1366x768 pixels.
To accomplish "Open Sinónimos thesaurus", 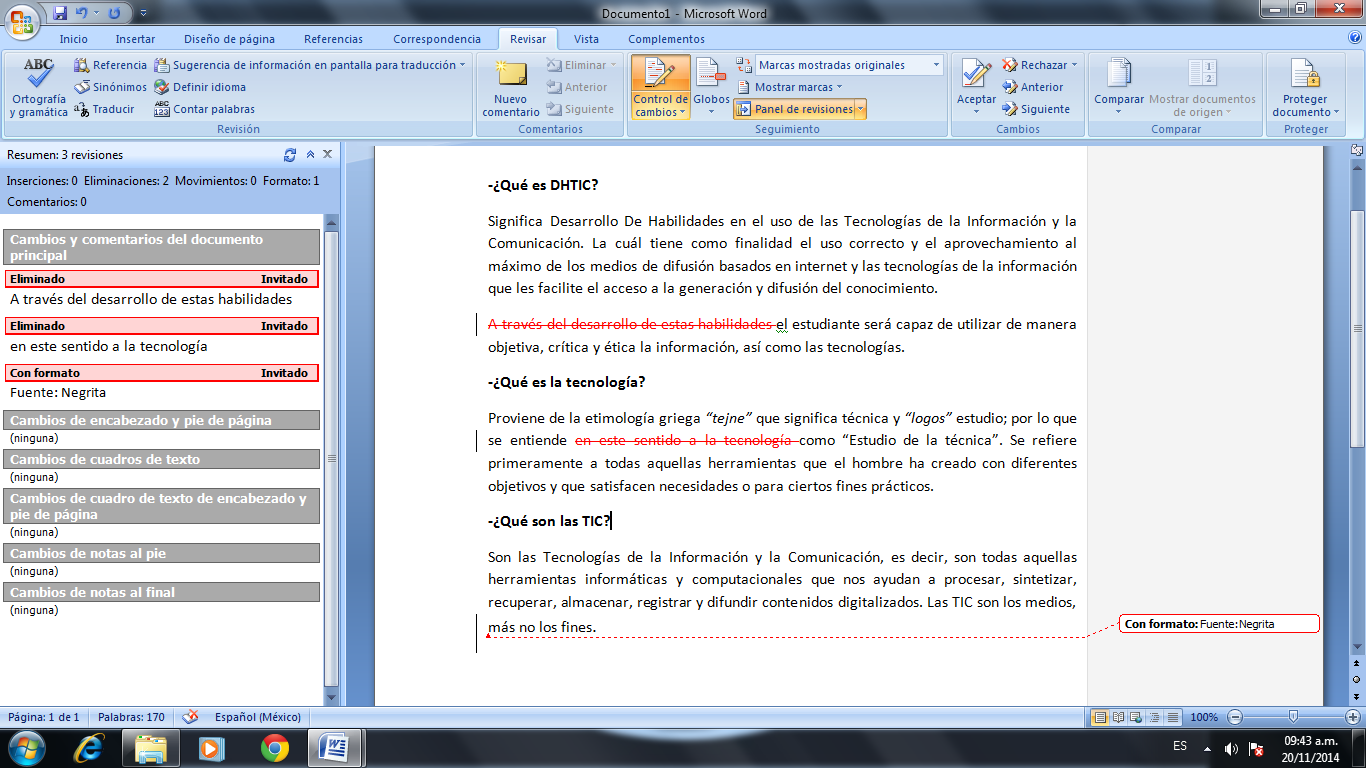I will coord(111,87).
